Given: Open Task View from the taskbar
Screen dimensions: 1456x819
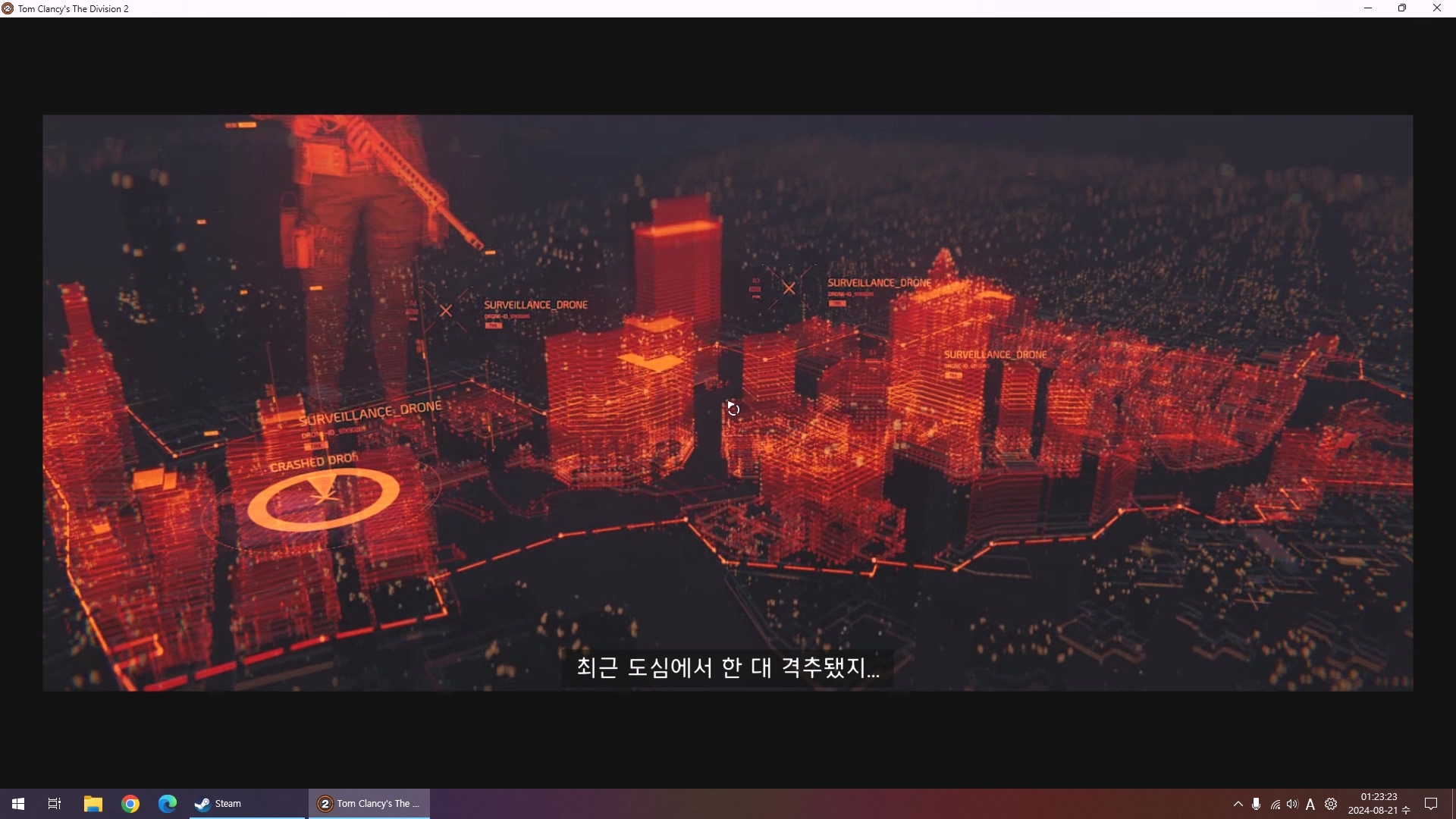Looking at the screenshot, I should tap(55, 804).
